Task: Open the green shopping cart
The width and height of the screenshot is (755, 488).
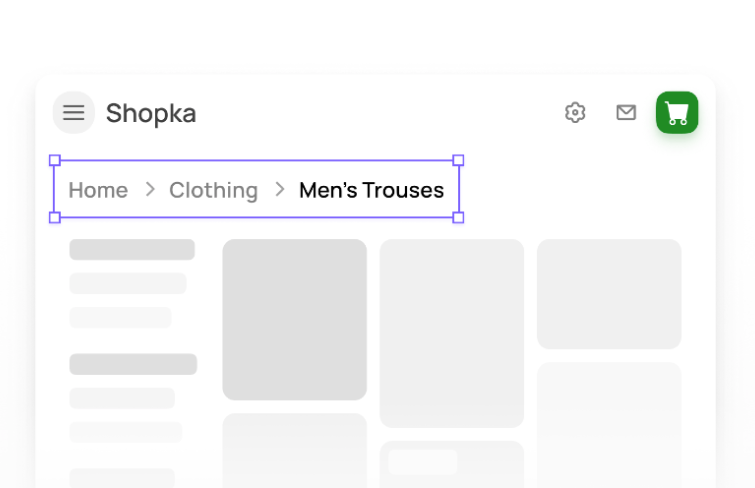Action: 677,113
